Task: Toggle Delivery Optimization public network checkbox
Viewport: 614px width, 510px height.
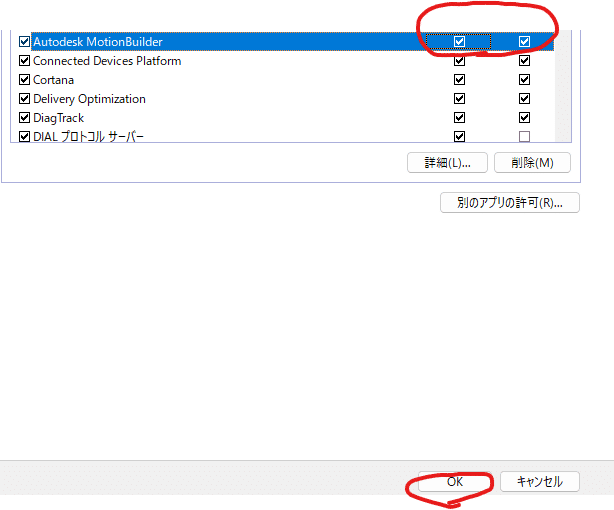Action: click(524, 98)
